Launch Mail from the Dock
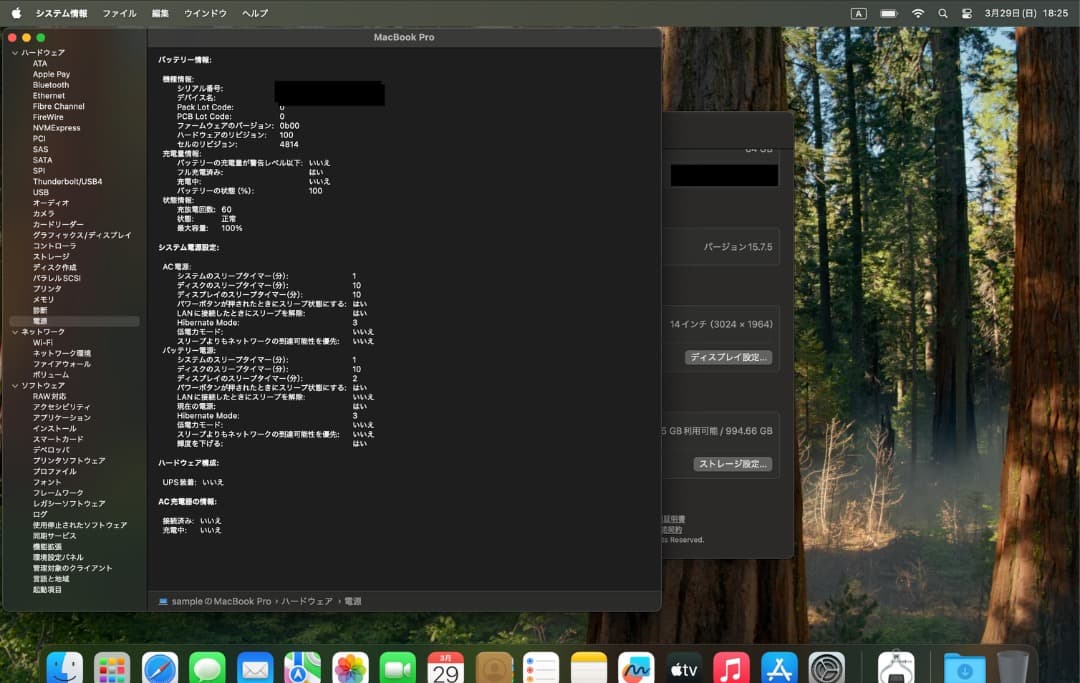 (255, 663)
